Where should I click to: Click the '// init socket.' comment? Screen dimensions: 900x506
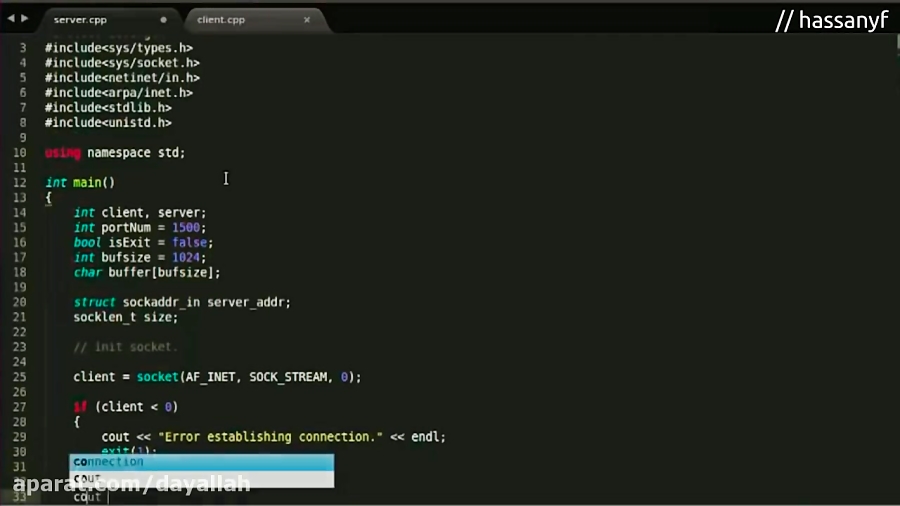coord(126,347)
